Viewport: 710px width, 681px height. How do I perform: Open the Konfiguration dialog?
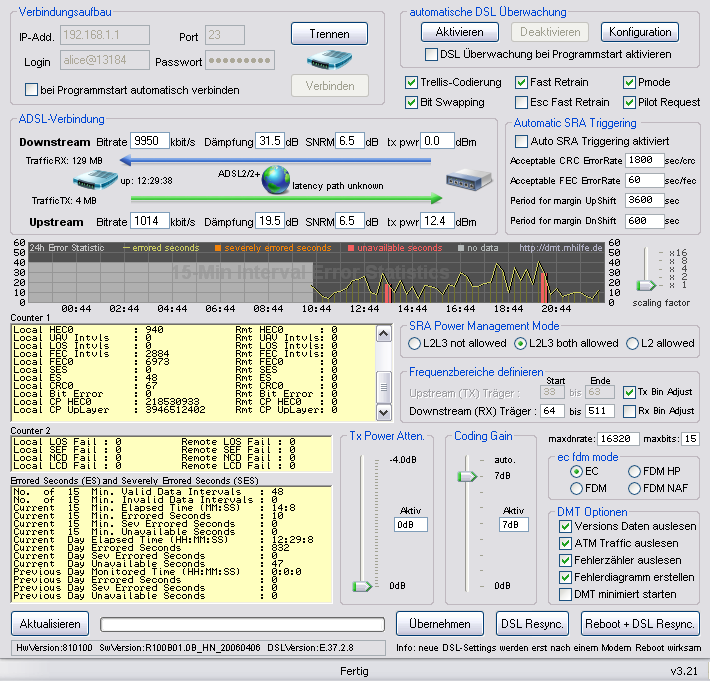point(639,32)
